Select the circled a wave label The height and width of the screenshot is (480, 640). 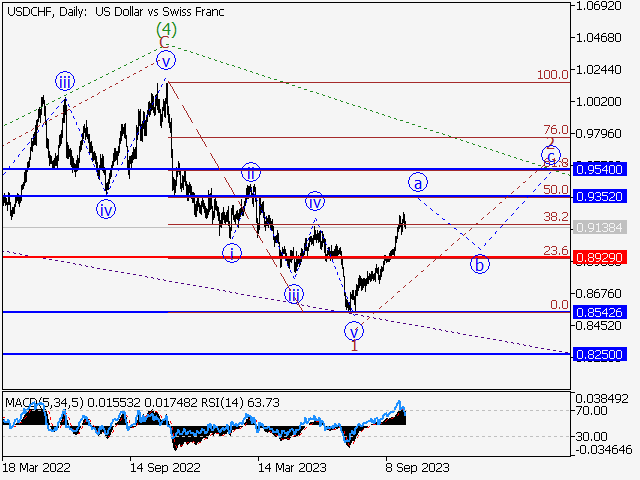click(x=418, y=182)
